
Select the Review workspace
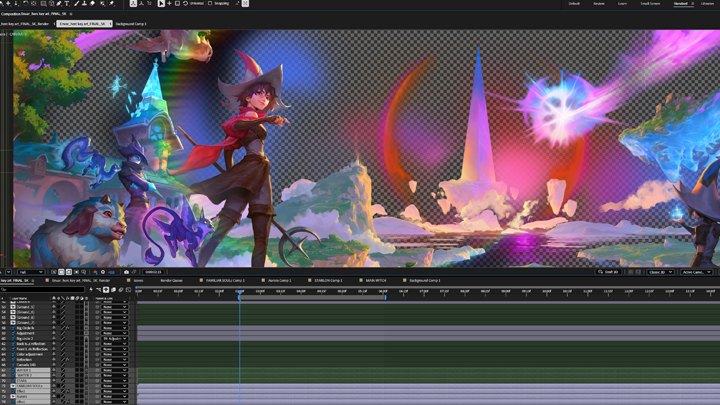pos(599,3)
